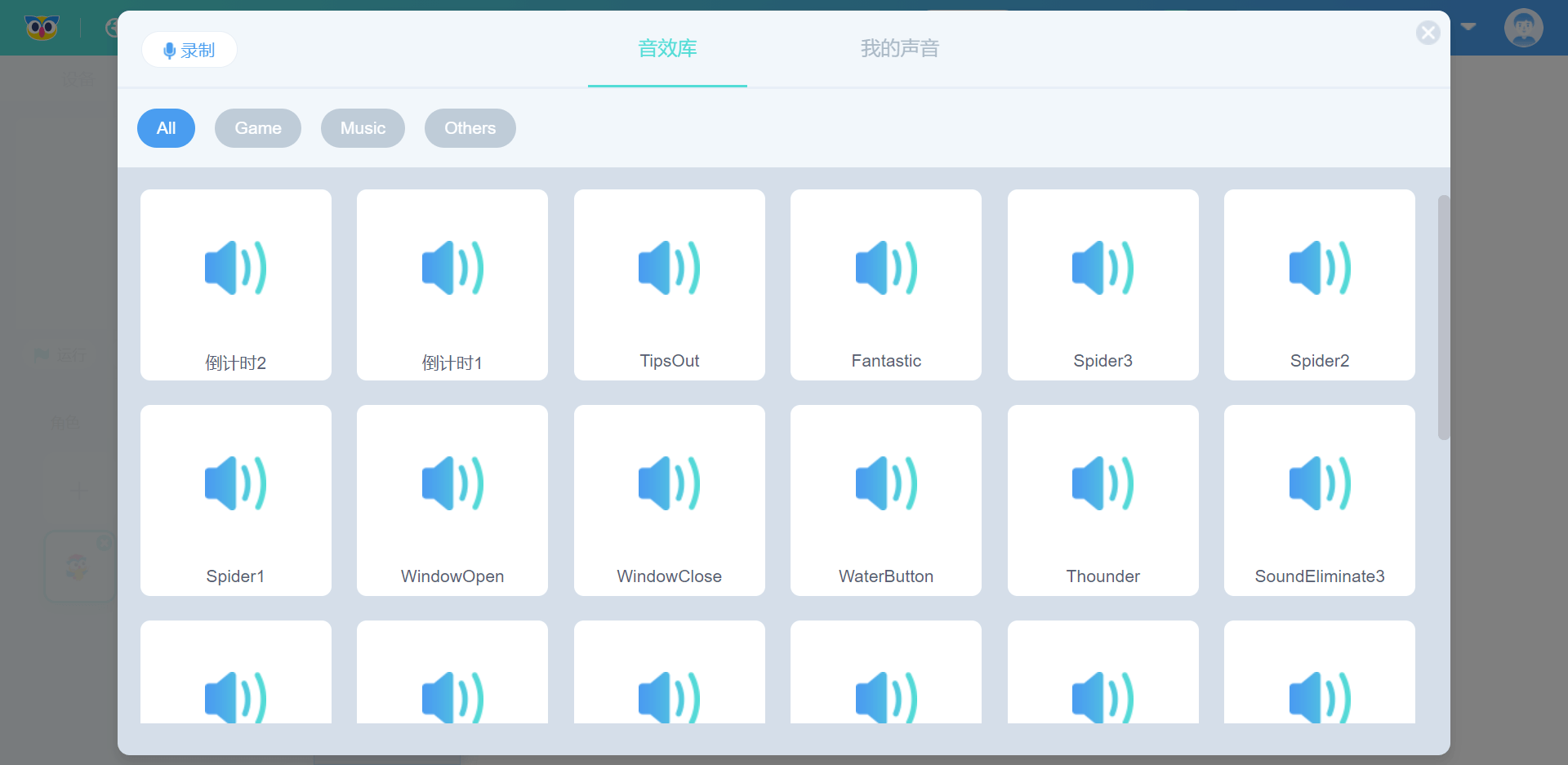
Task: Expand the dropdown arrow beside the avatar
Action: click(1468, 27)
